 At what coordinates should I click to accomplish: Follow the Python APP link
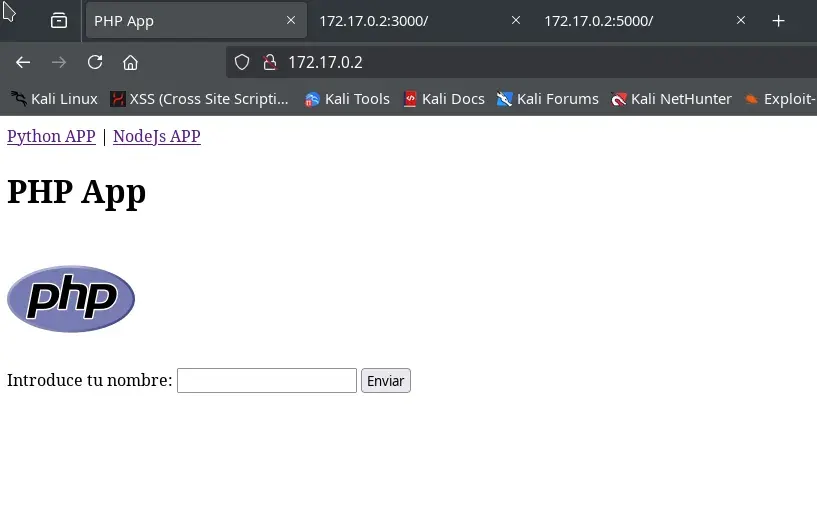click(x=51, y=137)
